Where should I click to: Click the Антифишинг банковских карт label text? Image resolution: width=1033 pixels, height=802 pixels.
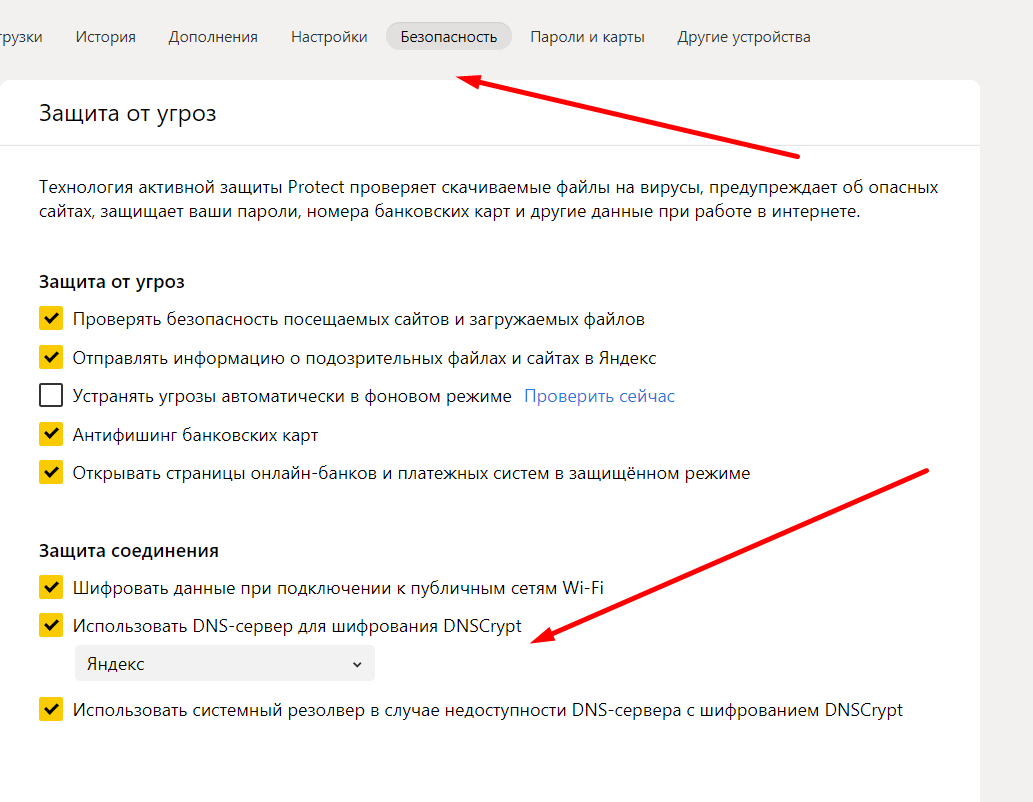[195, 435]
